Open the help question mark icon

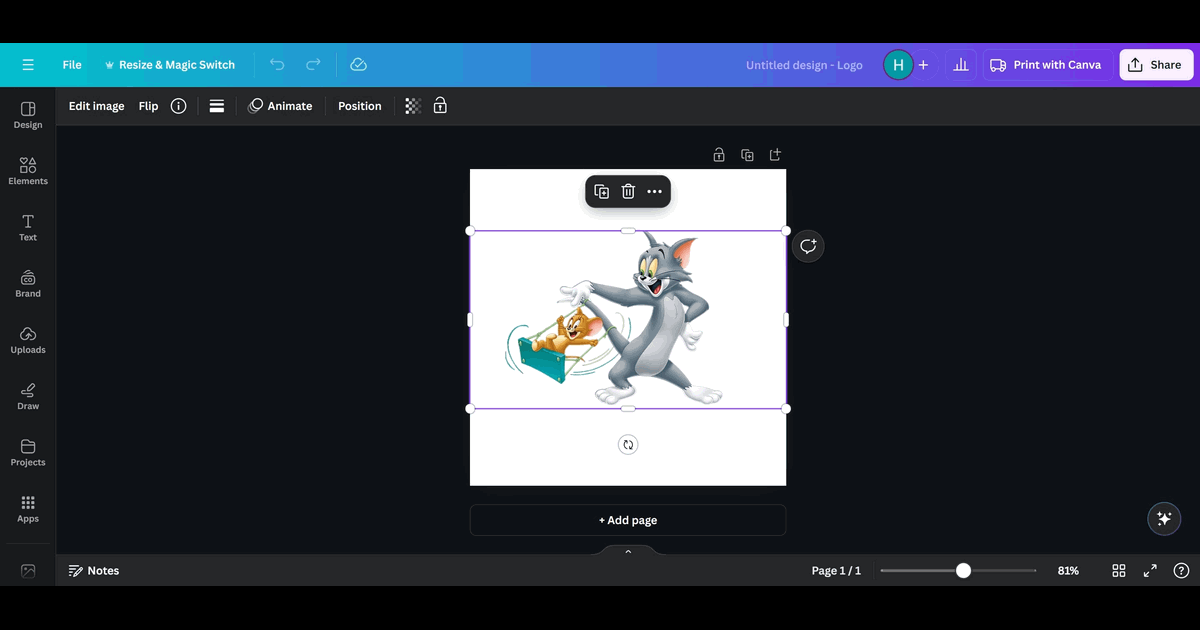point(1181,571)
